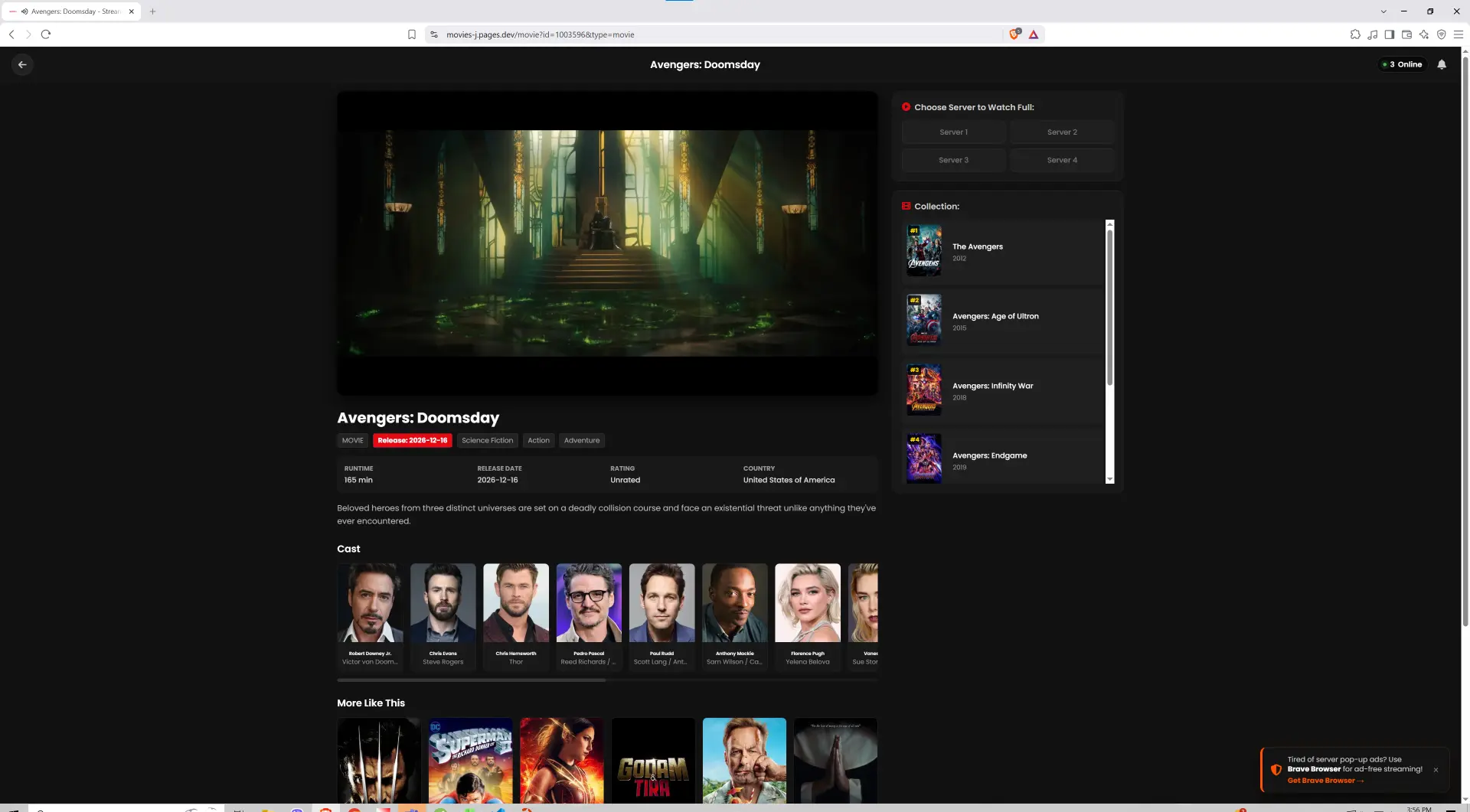Viewport: 1470px width, 812px height.
Task: Open the Godam Tira poster in More Like This
Action: coord(653,760)
